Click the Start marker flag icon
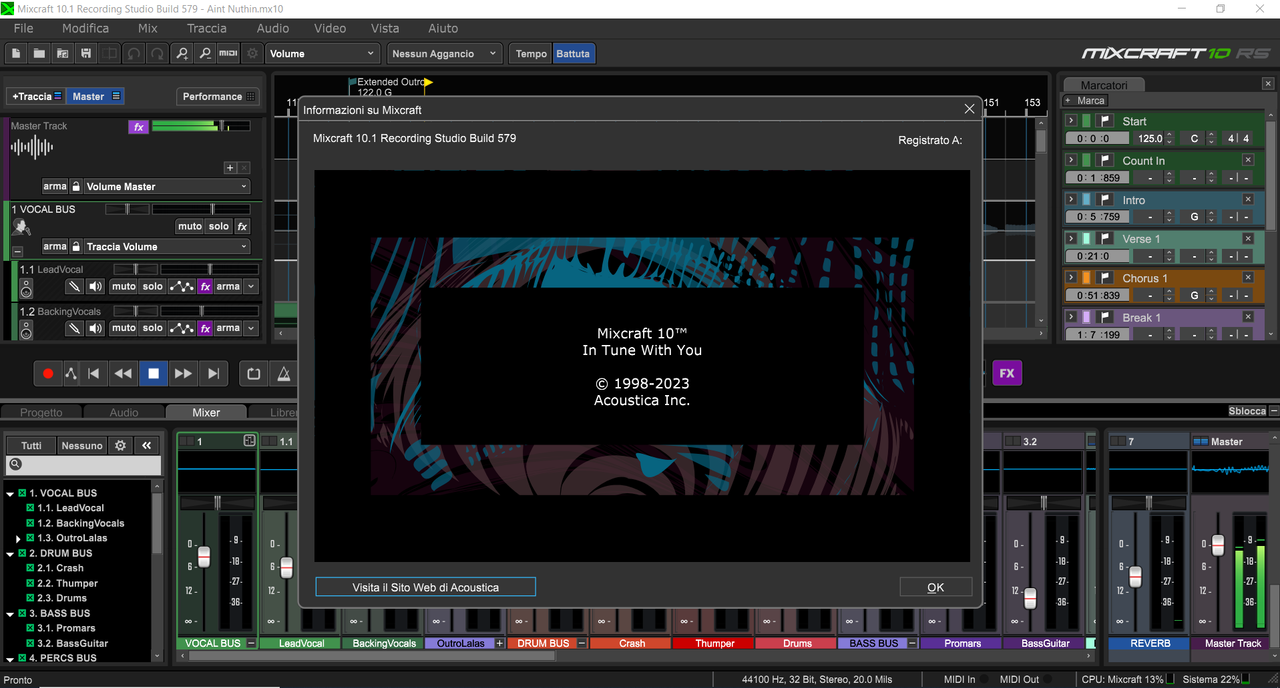 [1106, 121]
